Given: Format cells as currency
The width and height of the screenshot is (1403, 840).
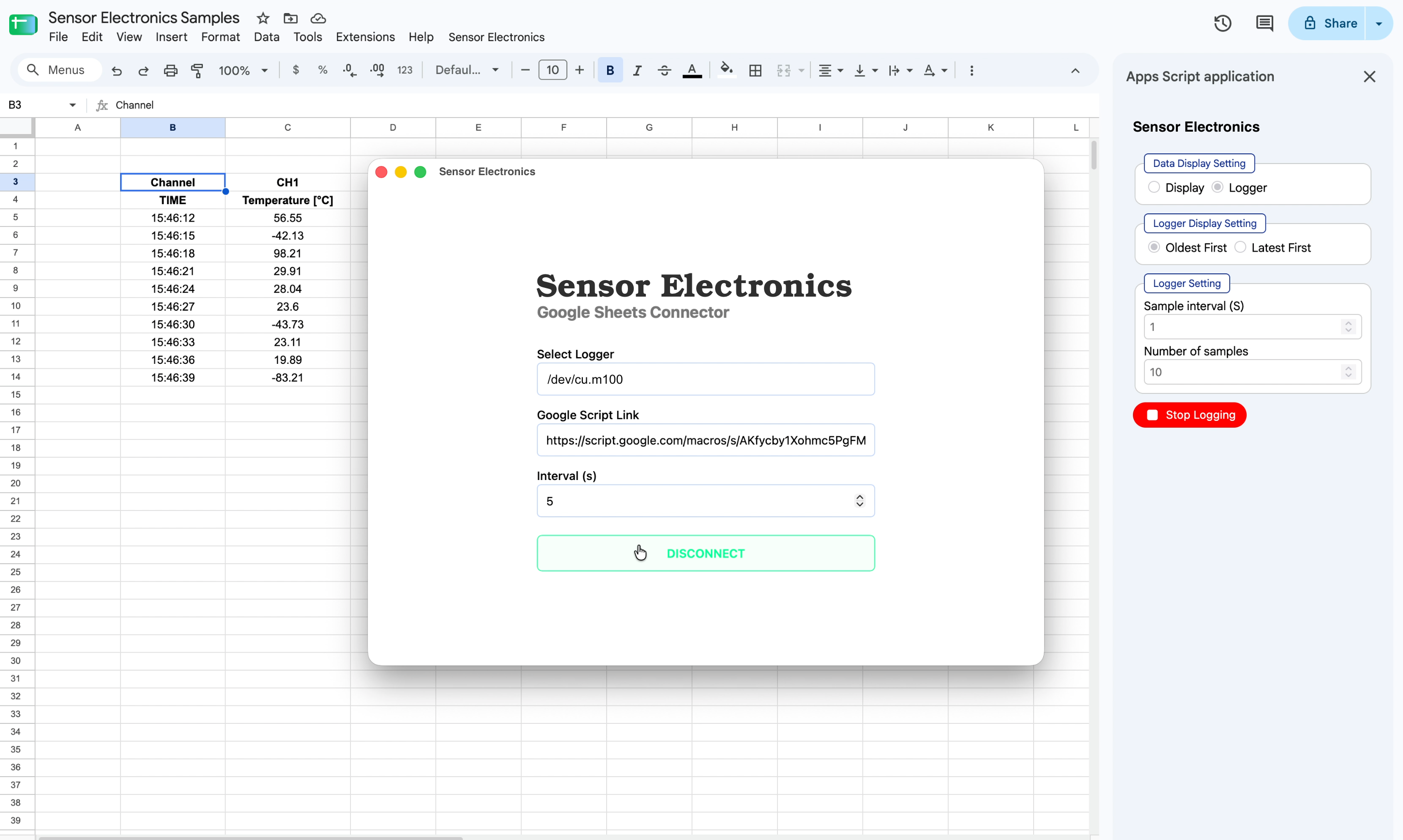Looking at the screenshot, I should [x=295, y=70].
